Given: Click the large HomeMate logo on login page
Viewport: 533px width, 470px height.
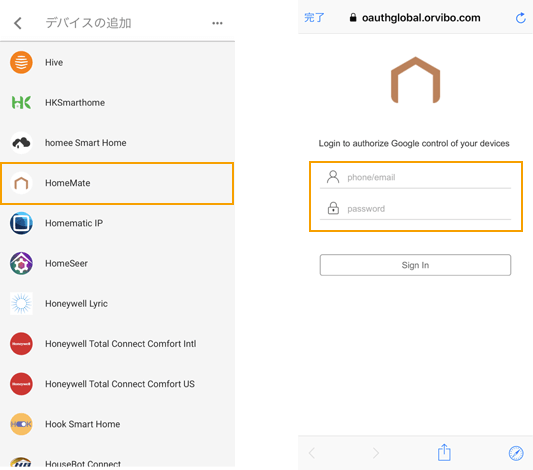Looking at the screenshot, I should [x=415, y=80].
